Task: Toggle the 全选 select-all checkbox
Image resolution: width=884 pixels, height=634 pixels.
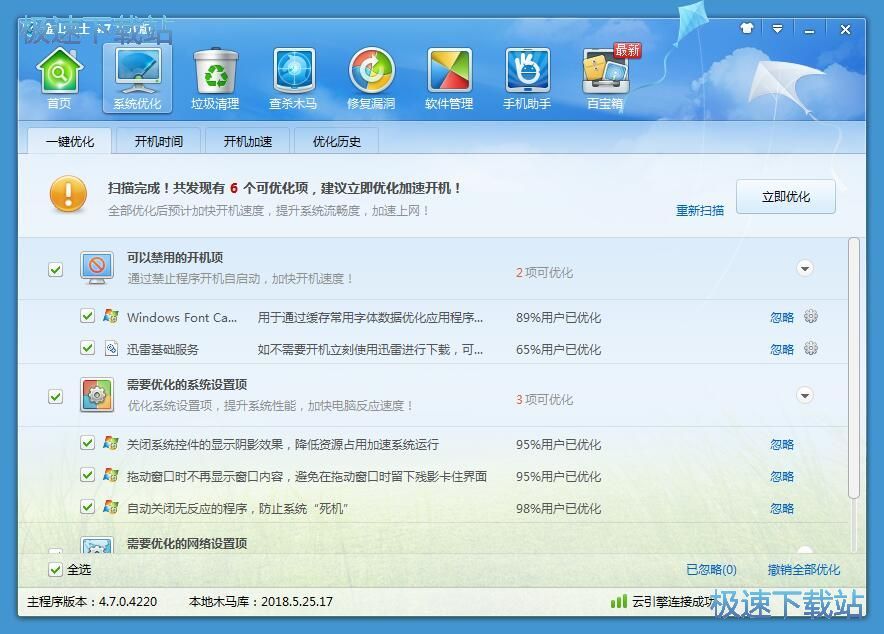Action: 55,570
